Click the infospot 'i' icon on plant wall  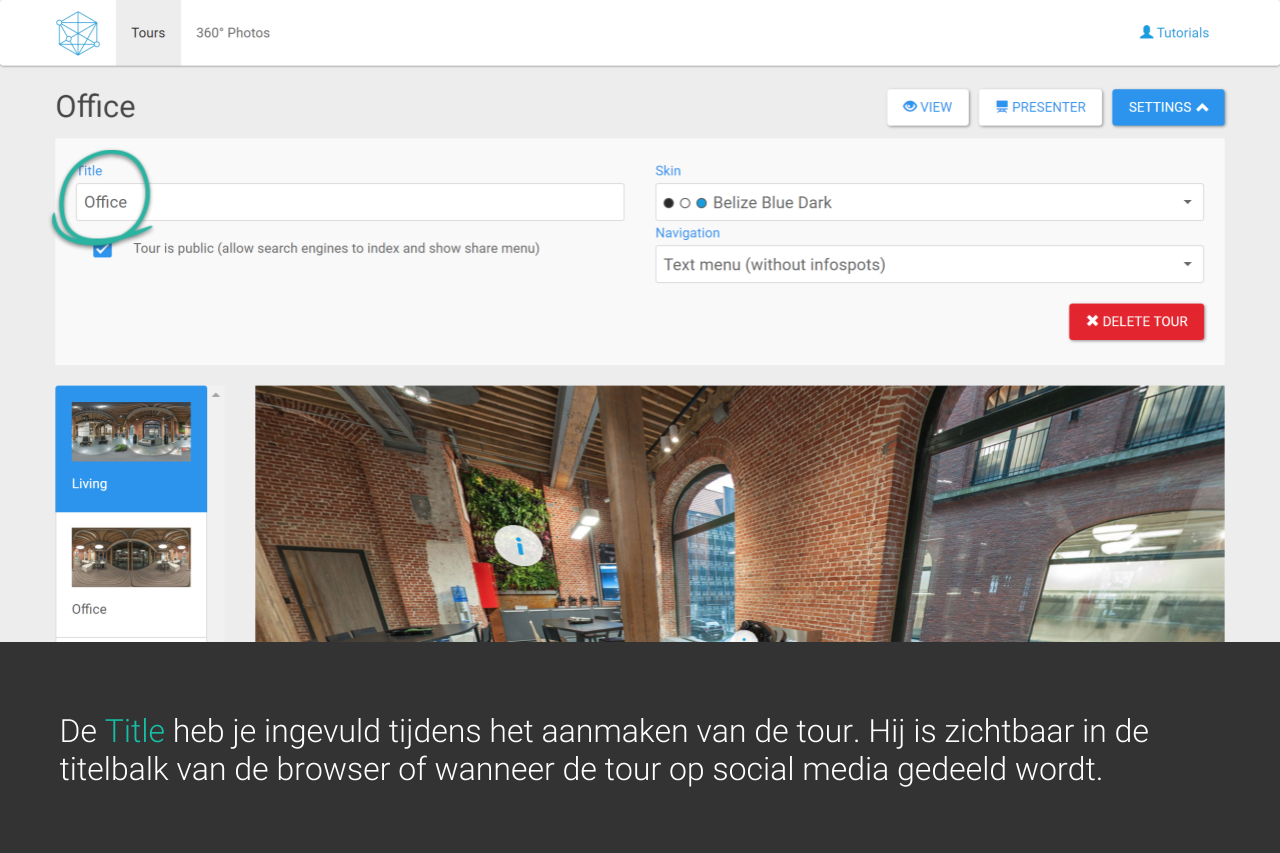coord(519,546)
